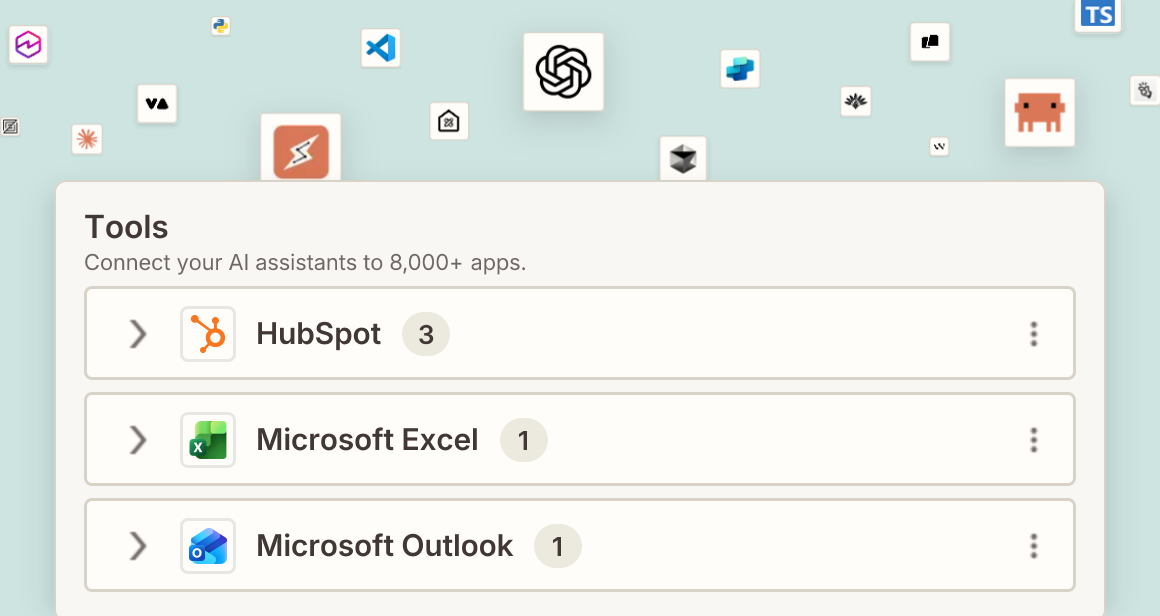Image resolution: width=1160 pixels, height=616 pixels.
Task: Click the orange lightning bolt app tile
Action: click(301, 148)
